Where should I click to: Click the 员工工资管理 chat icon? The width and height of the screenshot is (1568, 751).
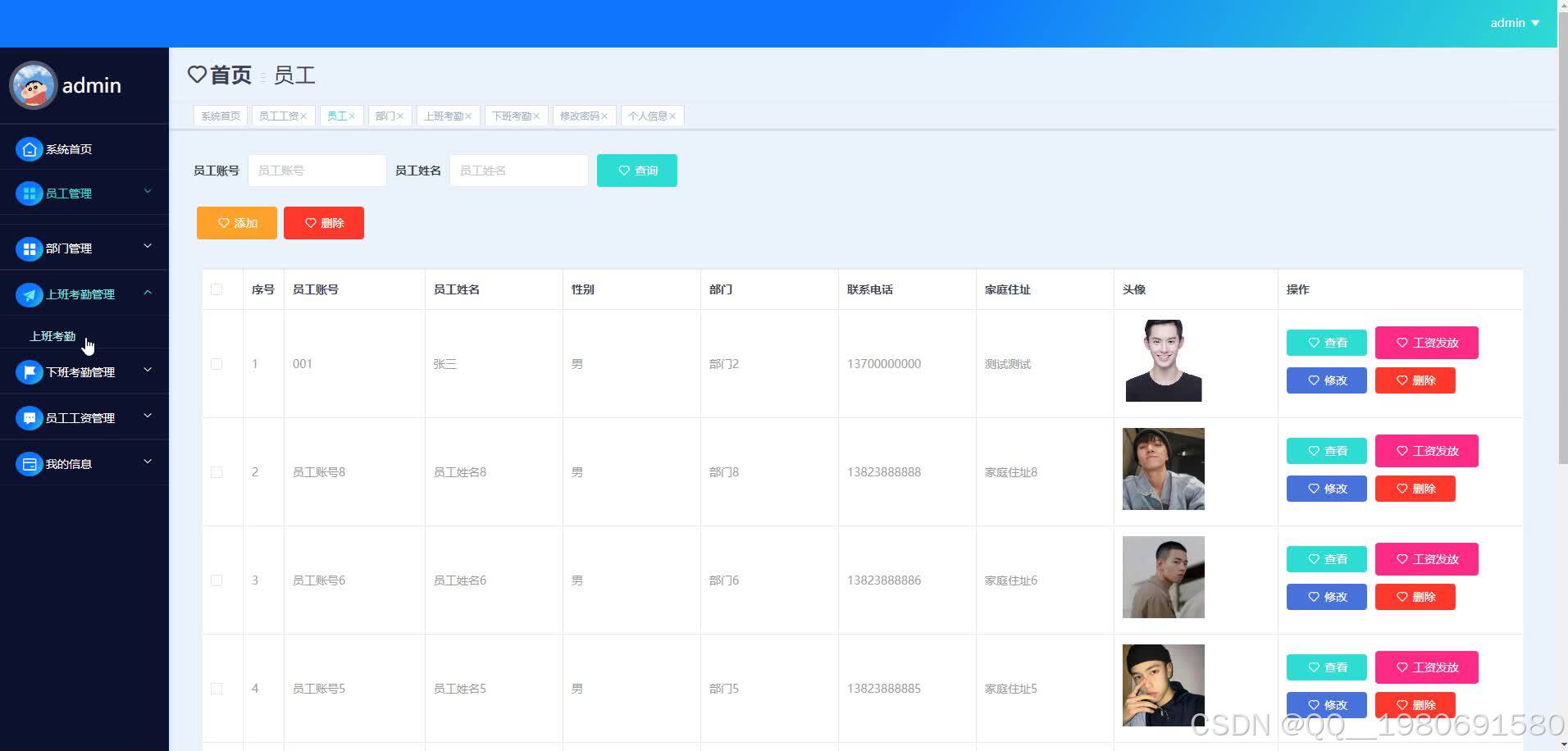click(x=29, y=417)
